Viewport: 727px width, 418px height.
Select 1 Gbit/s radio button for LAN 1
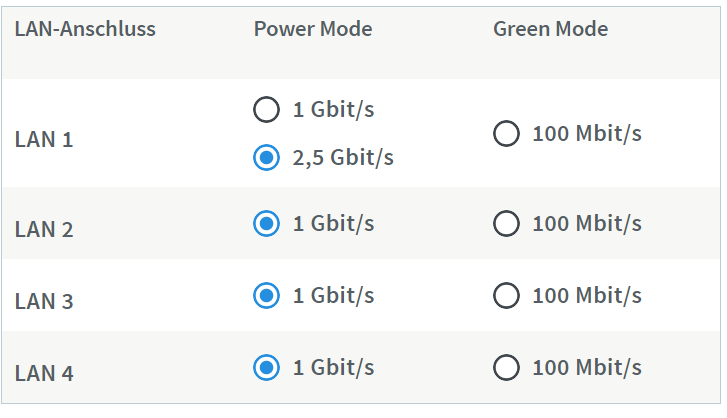coord(266,109)
